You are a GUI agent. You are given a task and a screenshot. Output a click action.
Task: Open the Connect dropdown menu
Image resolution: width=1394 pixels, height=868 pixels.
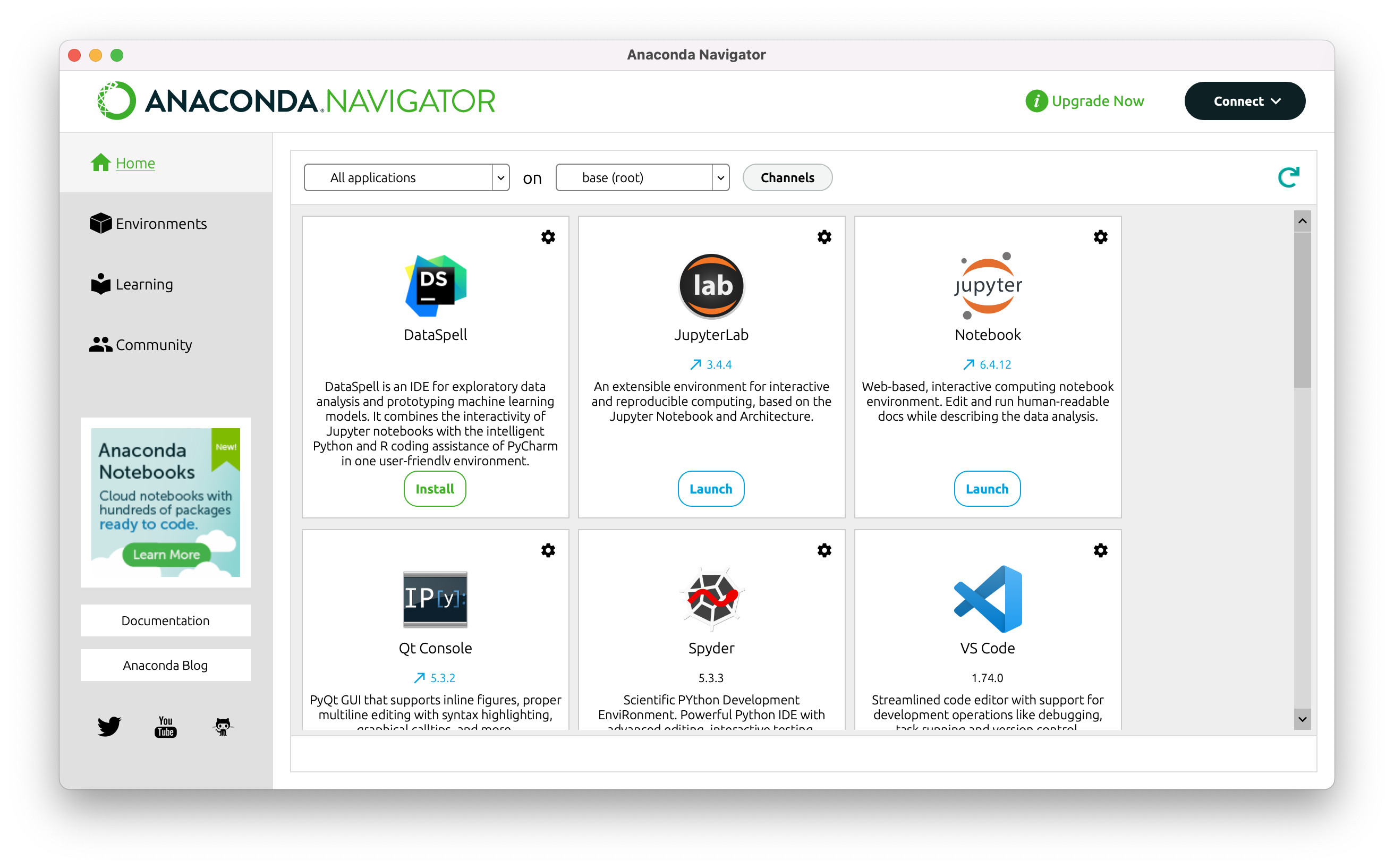1245,101
